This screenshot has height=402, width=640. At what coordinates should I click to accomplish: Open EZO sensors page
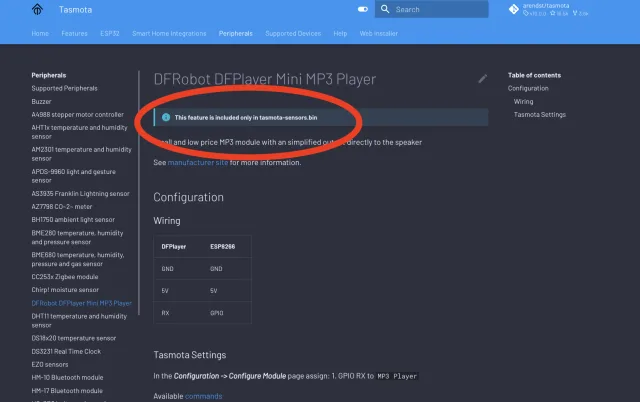click(x=50, y=364)
